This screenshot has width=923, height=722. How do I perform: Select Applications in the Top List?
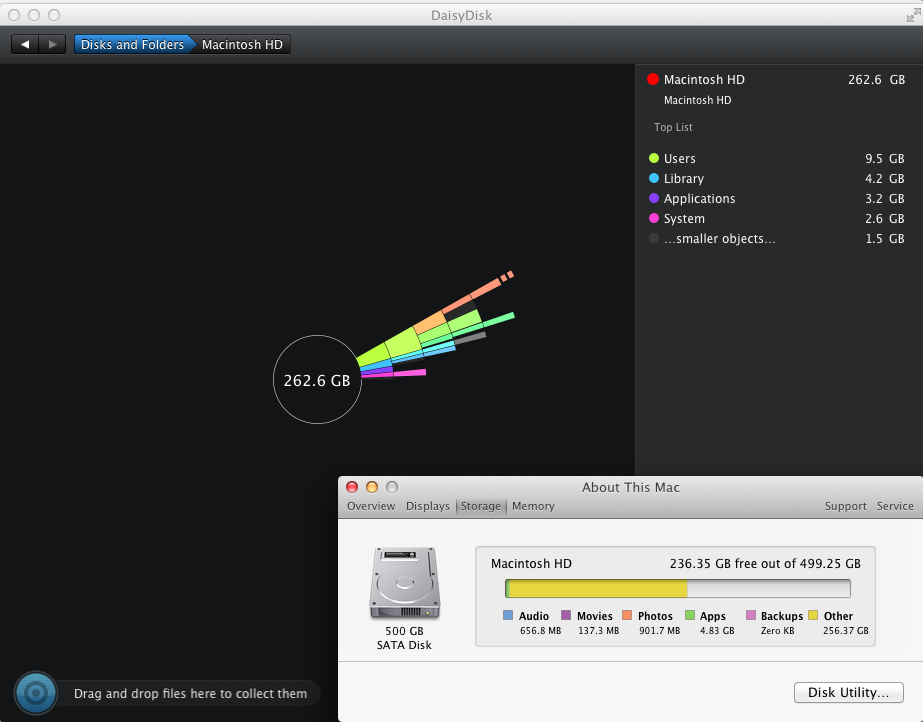(776, 199)
